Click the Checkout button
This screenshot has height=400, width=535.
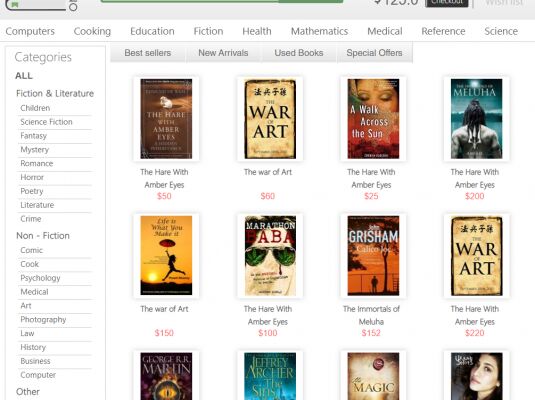click(447, 3)
